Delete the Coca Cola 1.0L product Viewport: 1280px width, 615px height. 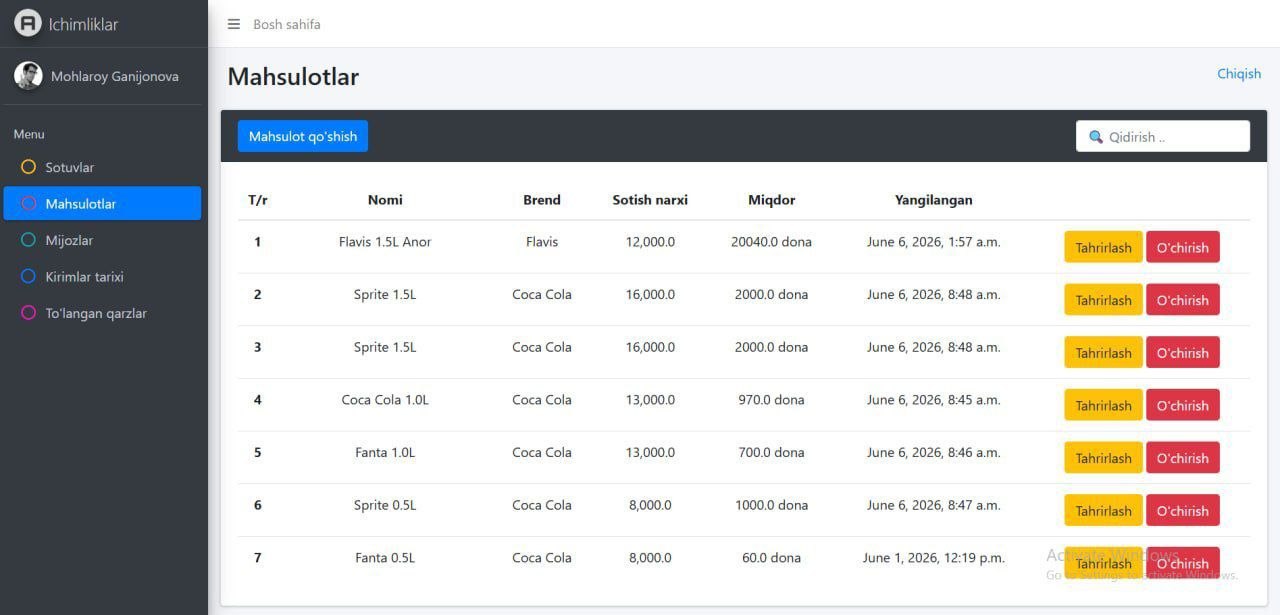1183,405
